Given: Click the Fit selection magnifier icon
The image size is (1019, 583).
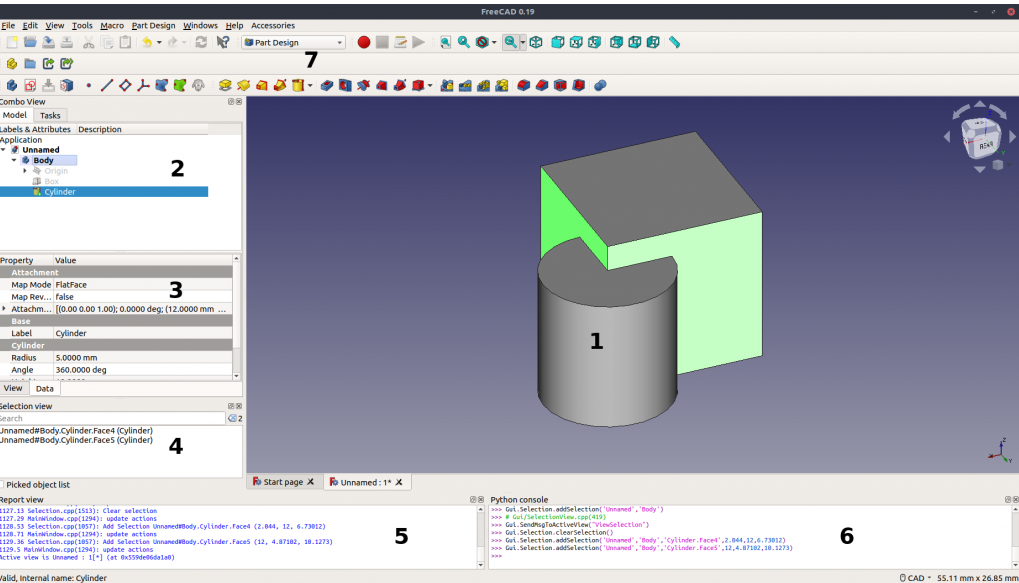Looking at the screenshot, I should 463,42.
